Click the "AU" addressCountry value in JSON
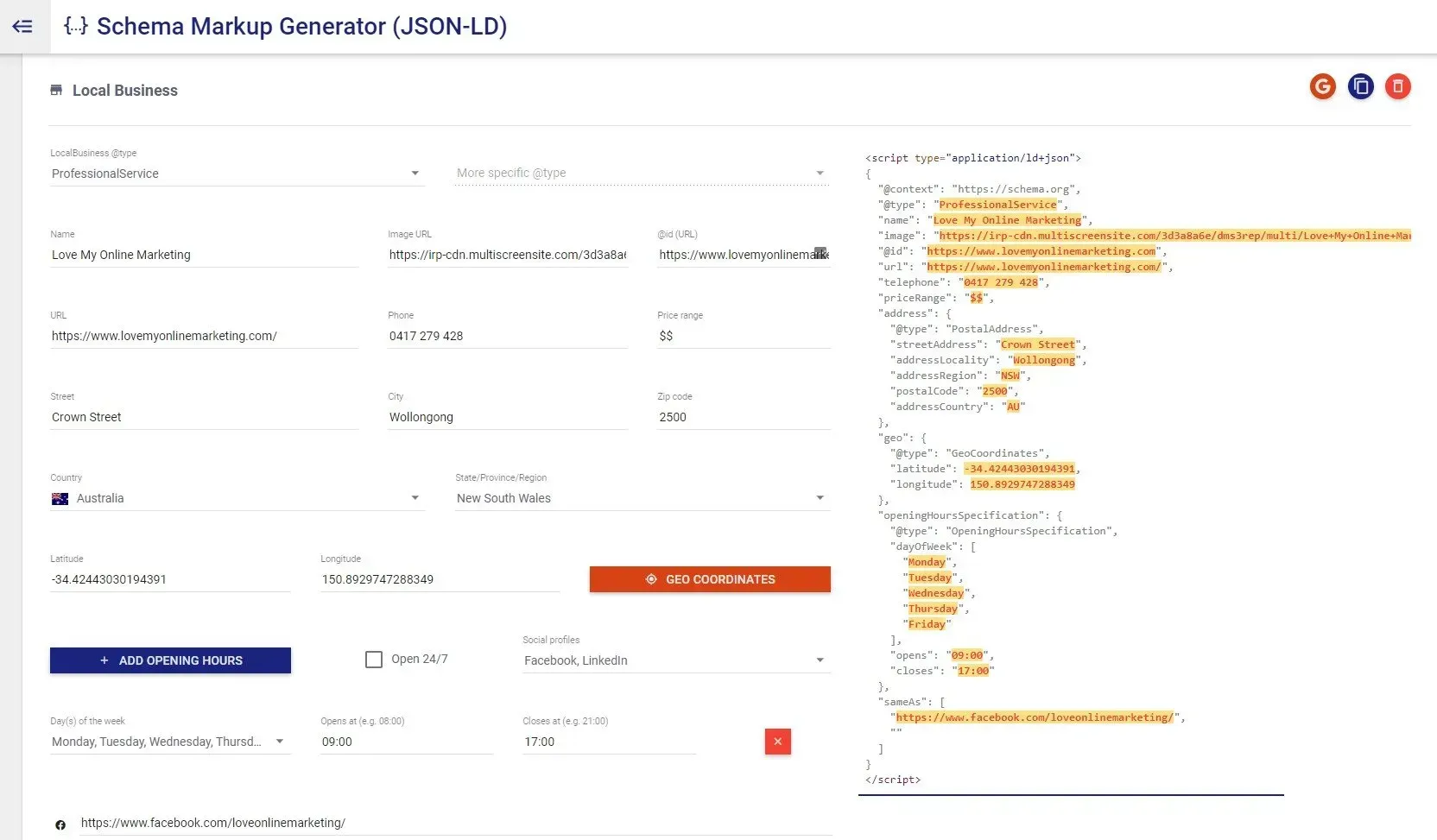The width and height of the screenshot is (1437, 840). pyautogui.click(x=1013, y=407)
